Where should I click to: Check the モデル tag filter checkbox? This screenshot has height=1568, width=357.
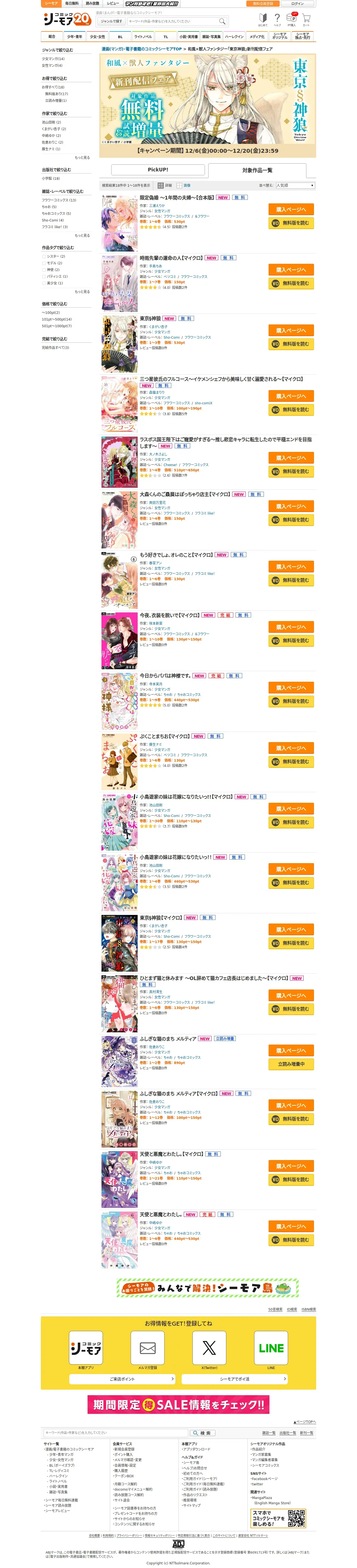coord(44,263)
